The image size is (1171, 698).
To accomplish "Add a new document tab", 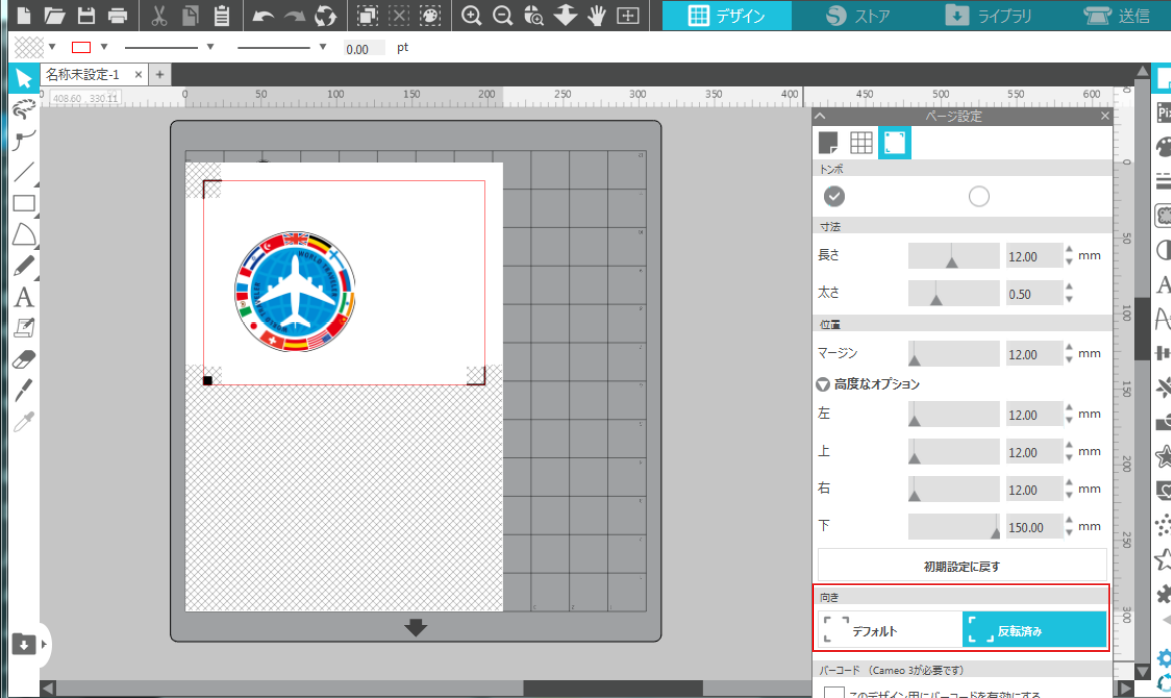I will pos(160,75).
